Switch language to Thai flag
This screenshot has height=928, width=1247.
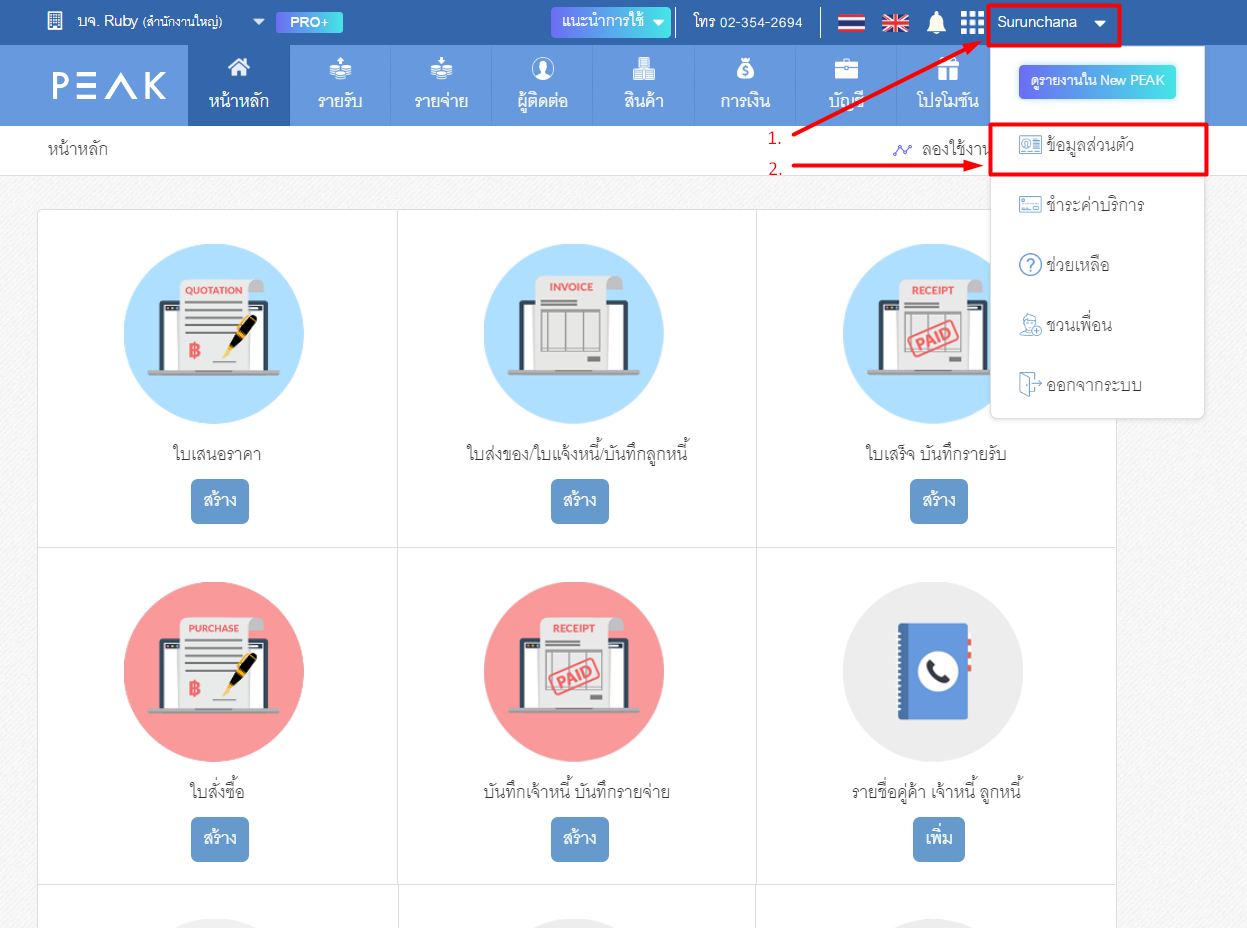point(851,22)
